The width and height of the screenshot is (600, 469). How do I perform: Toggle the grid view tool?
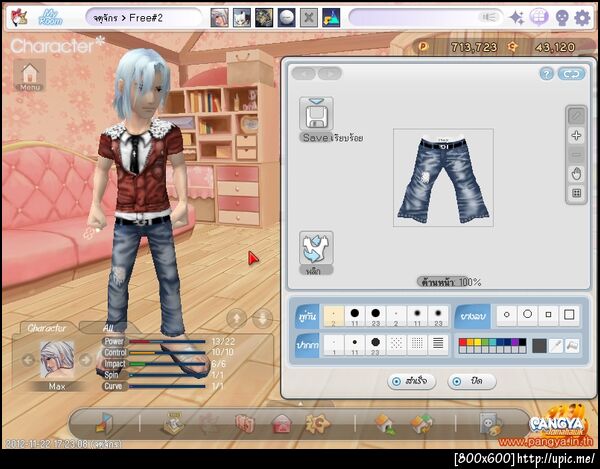coord(576,193)
